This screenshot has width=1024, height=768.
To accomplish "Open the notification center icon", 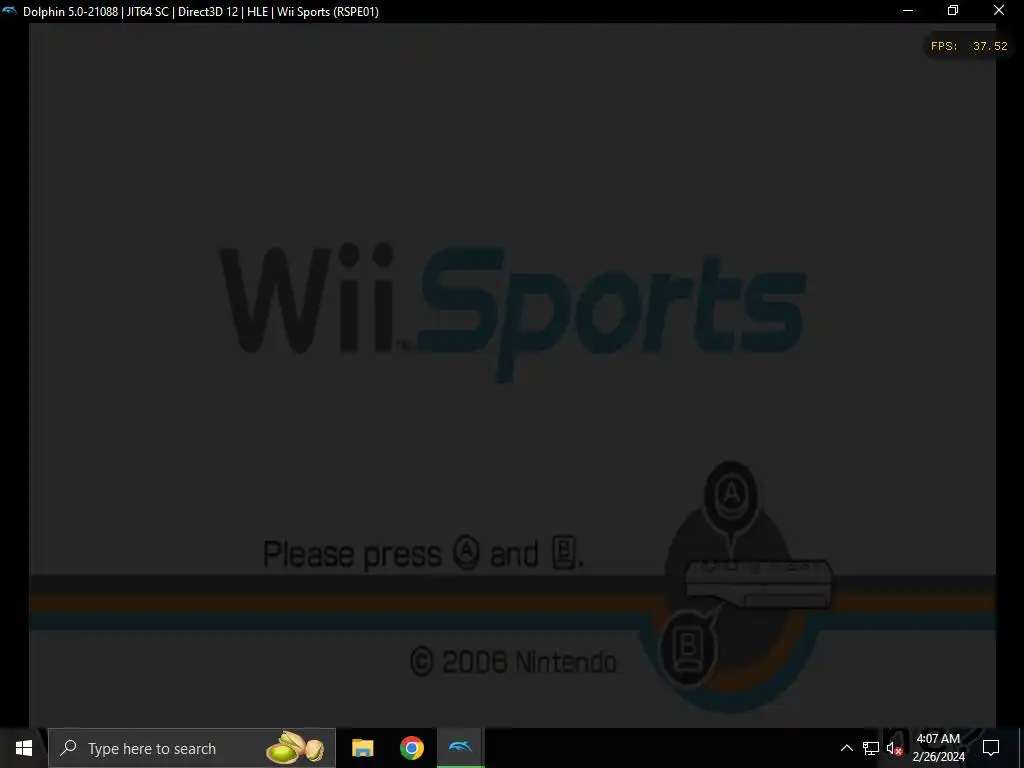I will [x=991, y=748].
